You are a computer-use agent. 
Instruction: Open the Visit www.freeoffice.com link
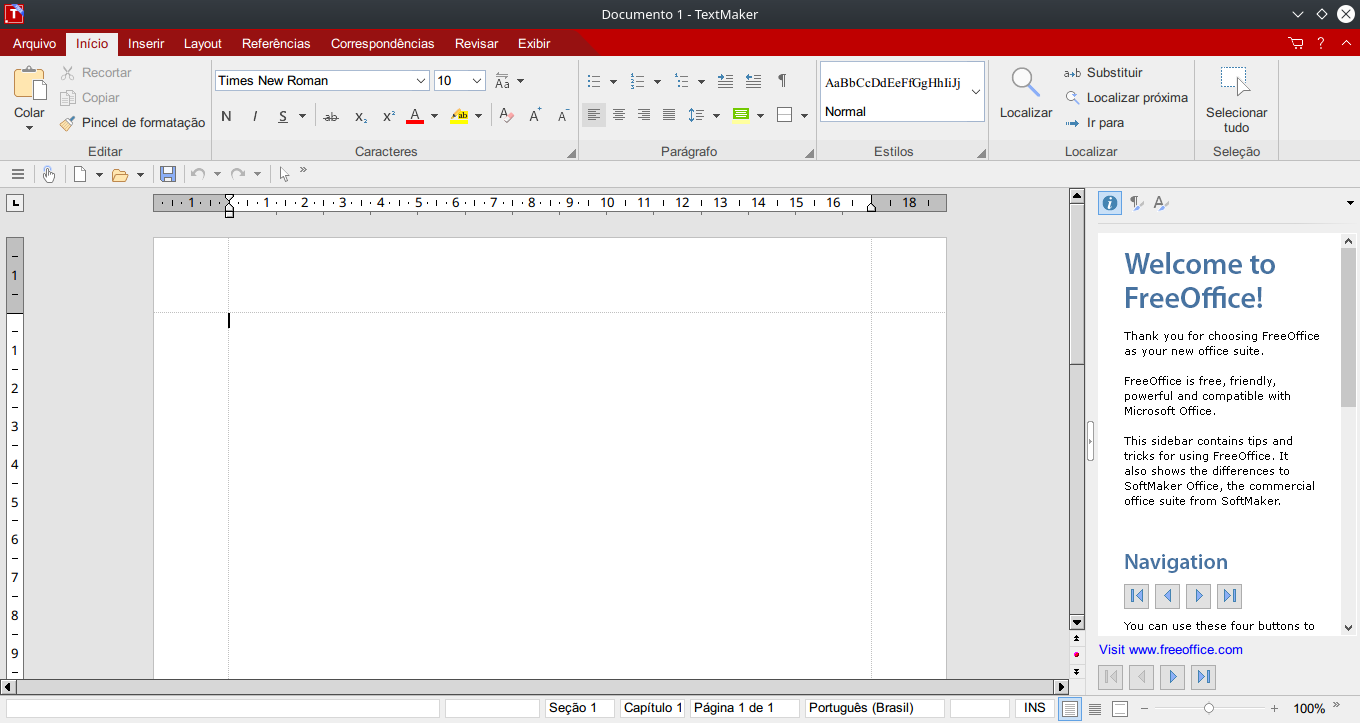(x=1171, y=649)
